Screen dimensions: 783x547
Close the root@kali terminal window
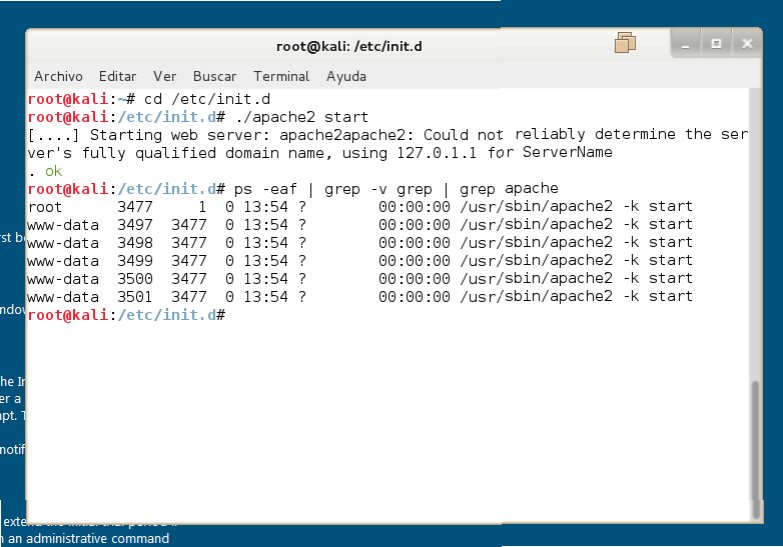tap(747, 43)
